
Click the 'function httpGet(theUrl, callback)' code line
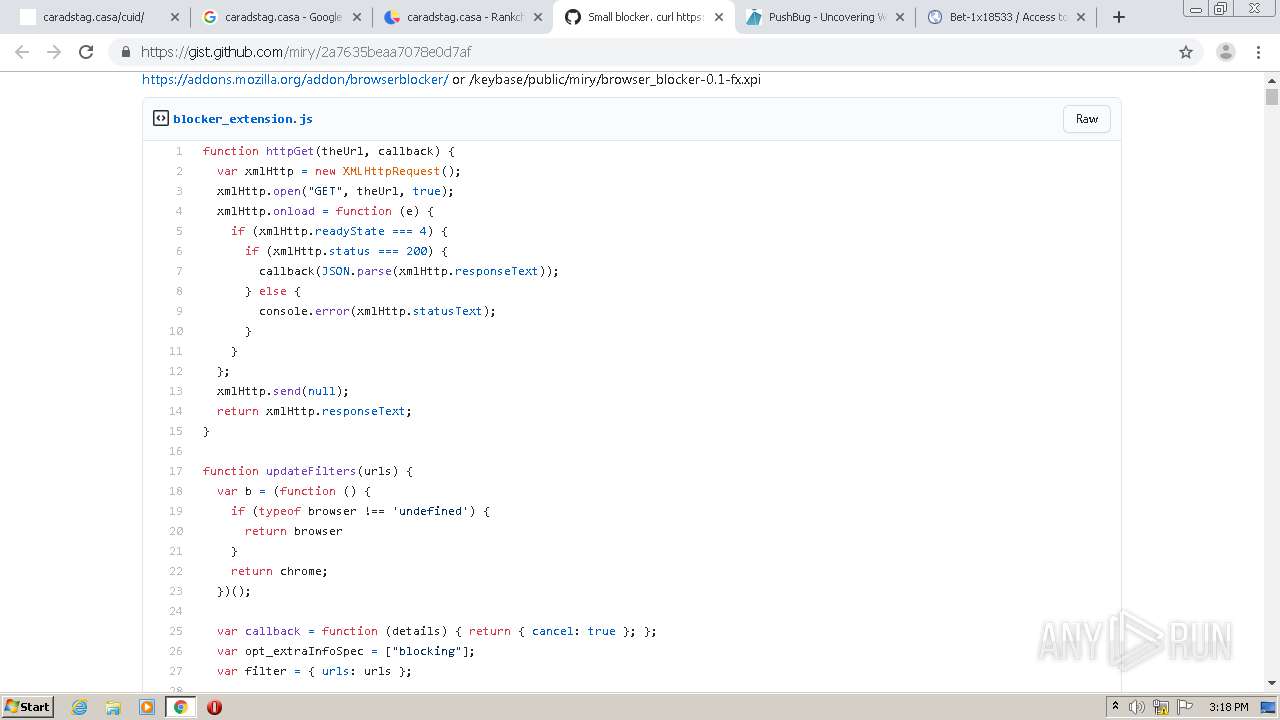pyautogui.click(x=329, y=151)
